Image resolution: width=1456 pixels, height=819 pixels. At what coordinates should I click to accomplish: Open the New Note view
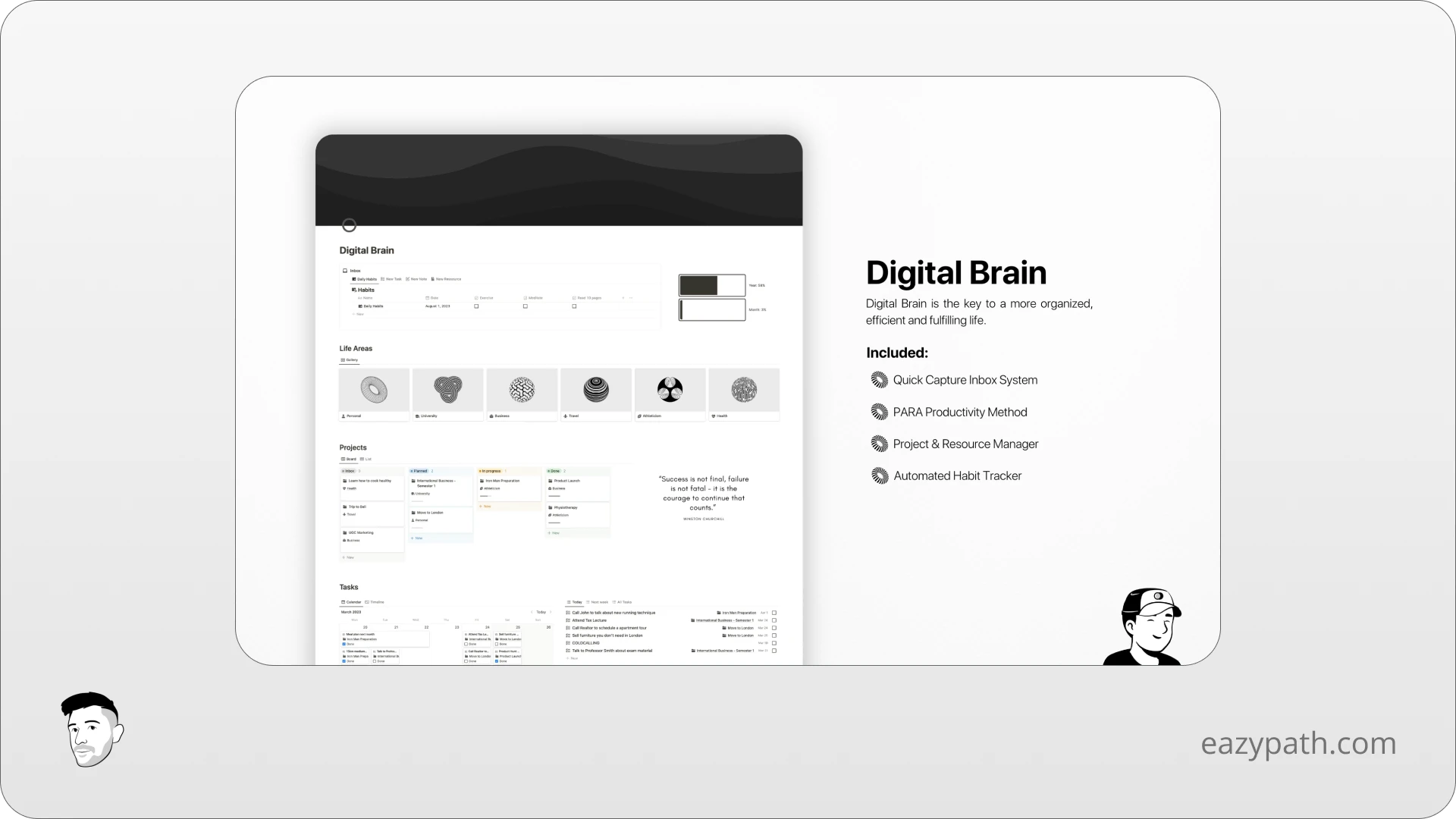coord(419,279)
